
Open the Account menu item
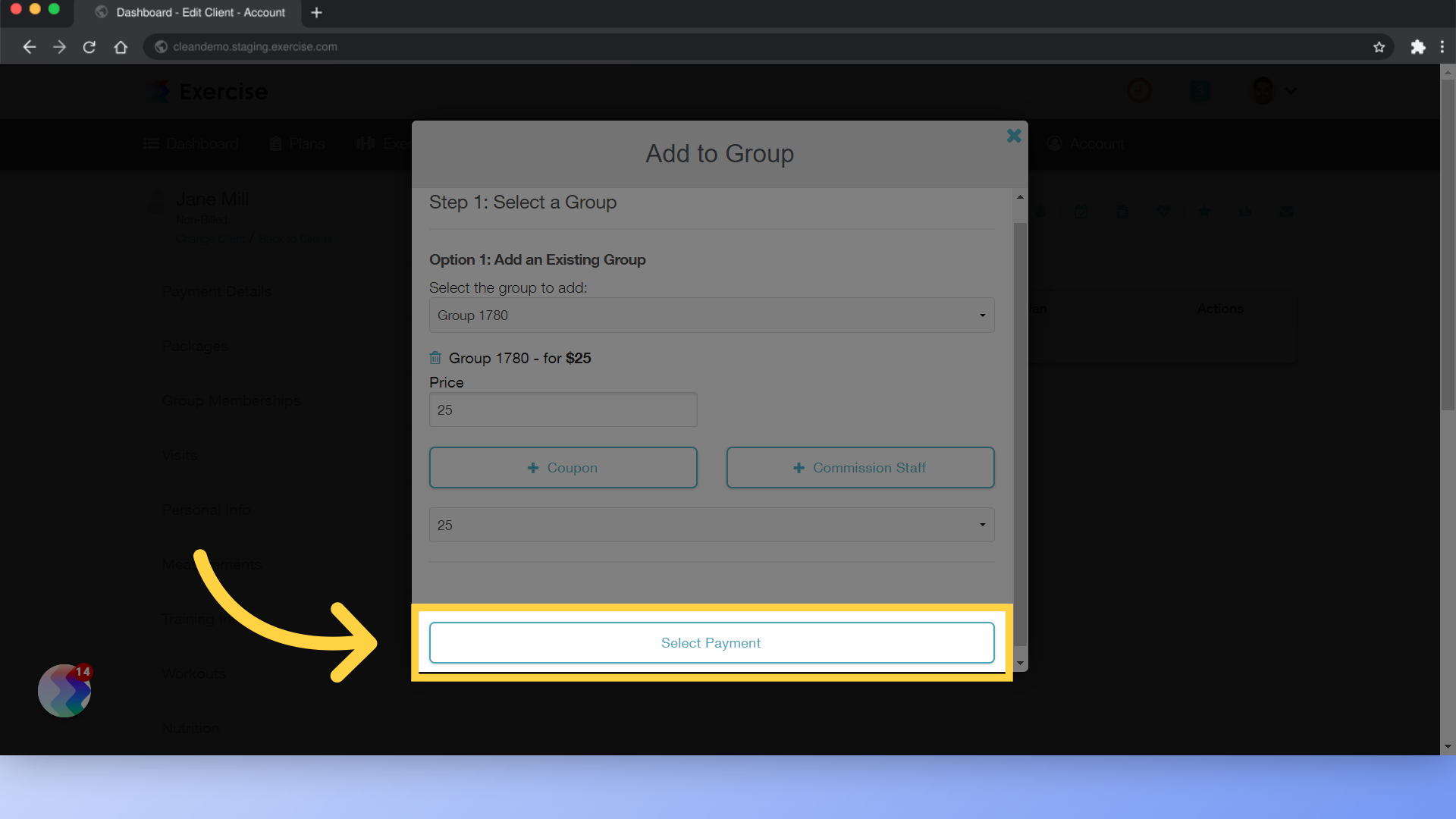click(1086, 144)
